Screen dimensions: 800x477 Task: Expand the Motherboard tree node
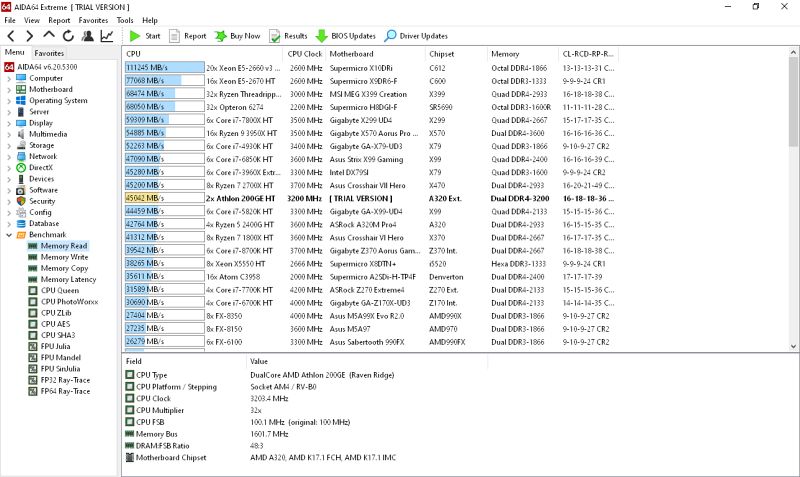click(9, 90)
